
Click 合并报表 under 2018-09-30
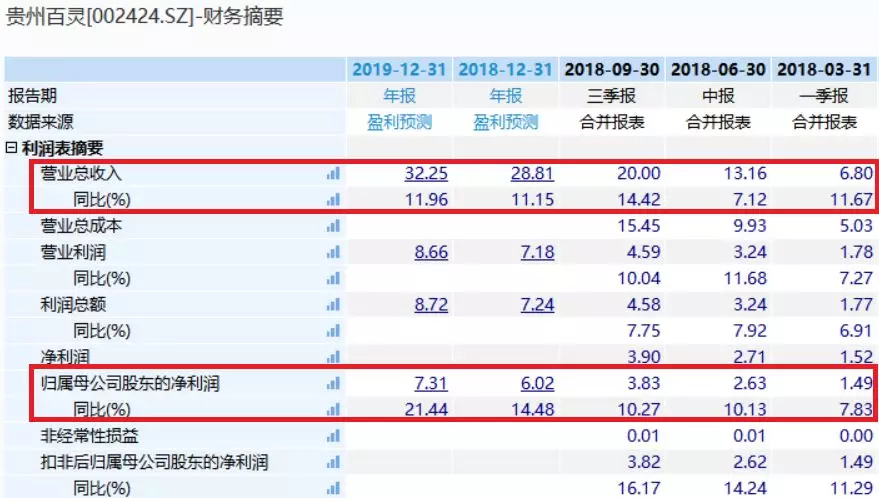(x=612, y=122)
